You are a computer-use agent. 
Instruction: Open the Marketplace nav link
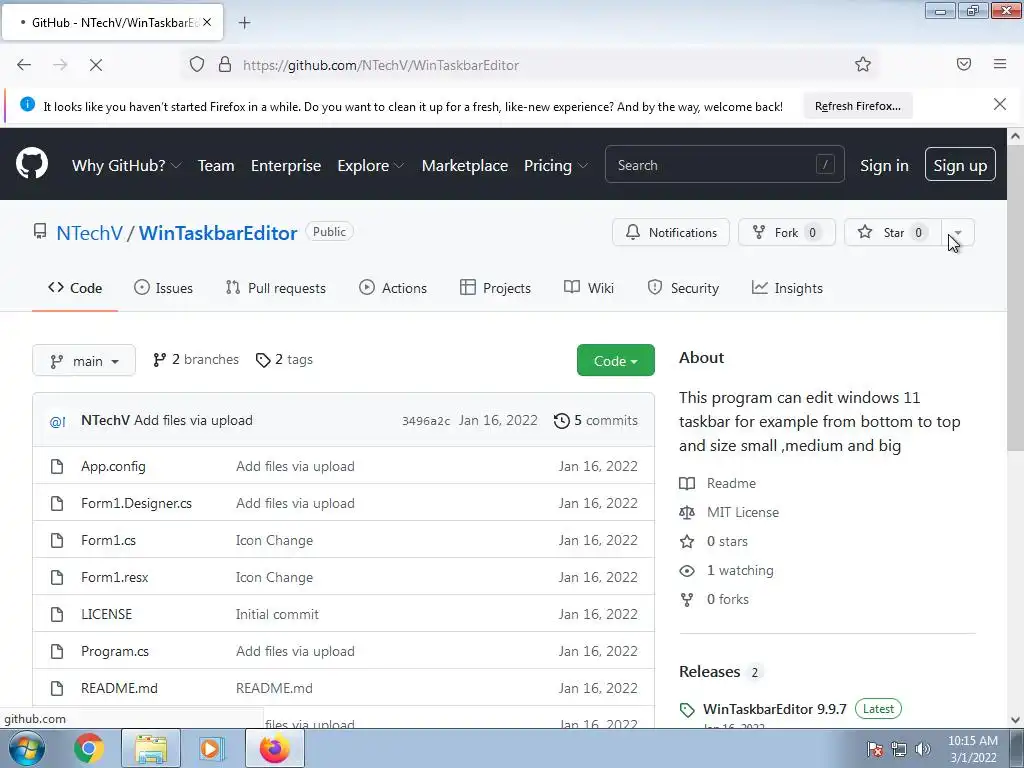tap(464, 165)
